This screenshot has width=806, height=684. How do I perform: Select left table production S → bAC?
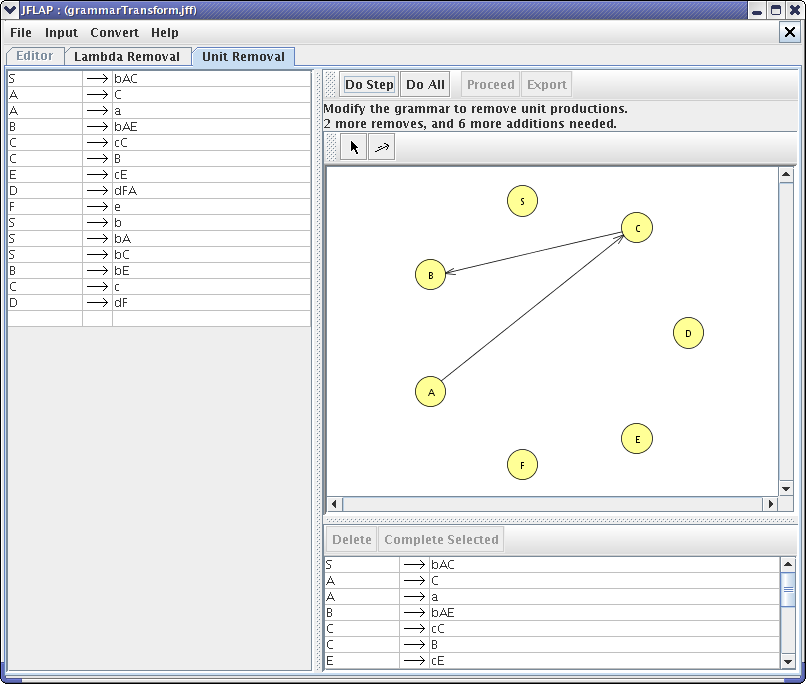(x=159, y=79)
